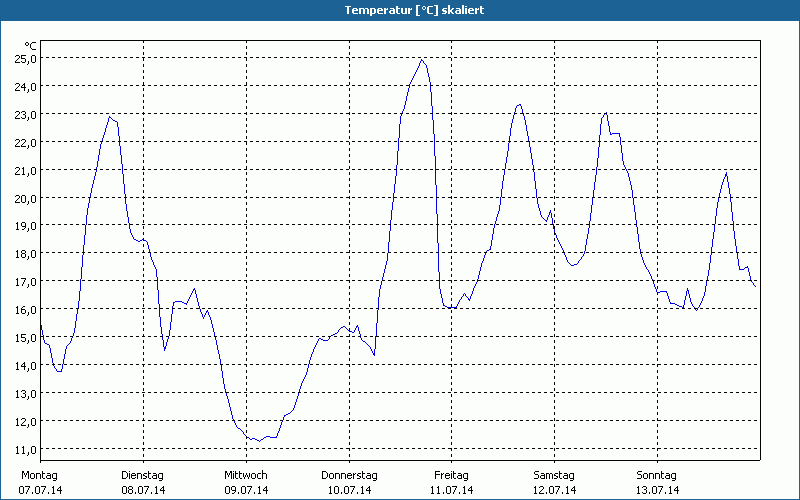Screen dimensions: 800x500
Task: Click the 11,0 axis value
Action: coord(26,449)
